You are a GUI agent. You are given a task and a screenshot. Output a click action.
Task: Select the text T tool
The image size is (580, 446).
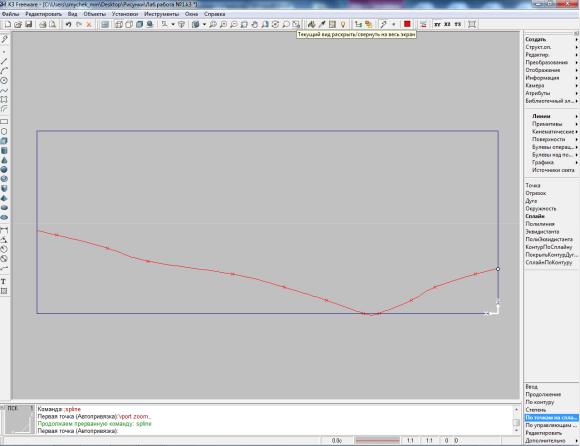(x=4, y=281)
